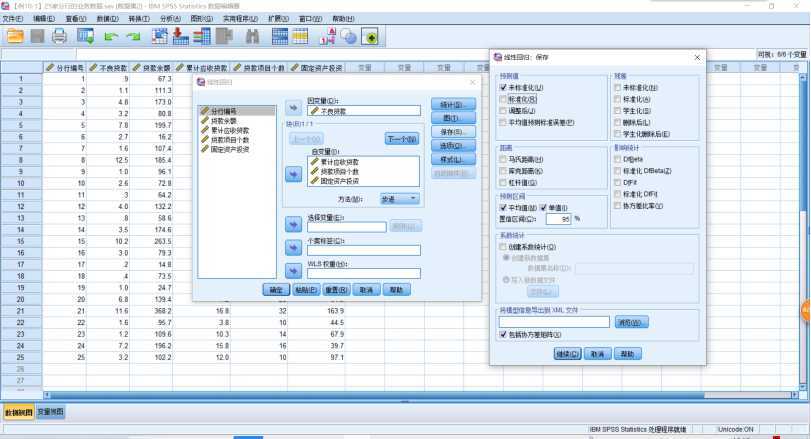Click arrow button next to 个案标签 field
Viewport: 811px width, 439px height.
pos(293,248)
